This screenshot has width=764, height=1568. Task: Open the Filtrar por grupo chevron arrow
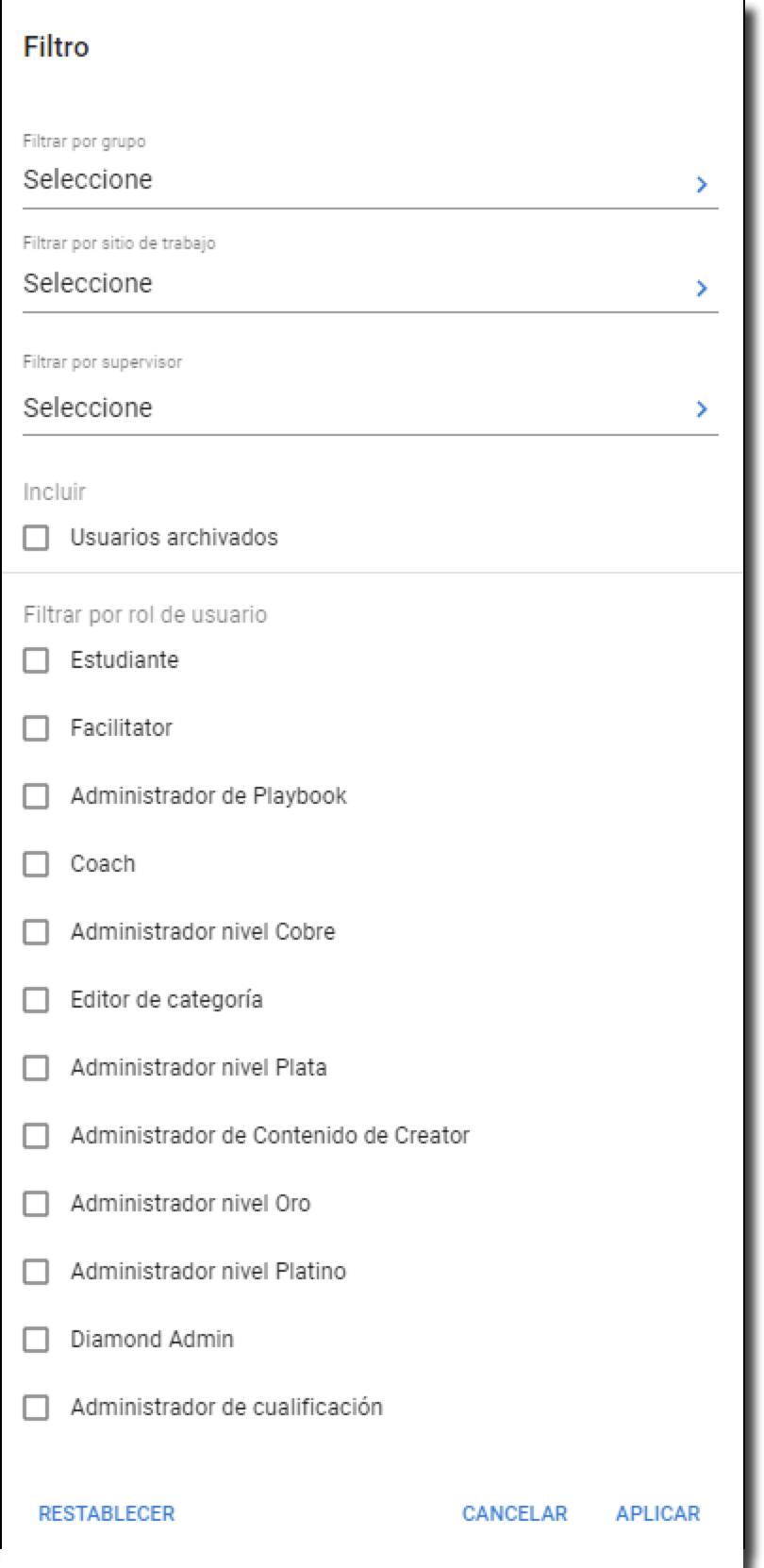pyautogui.click(x=701, y=184)
